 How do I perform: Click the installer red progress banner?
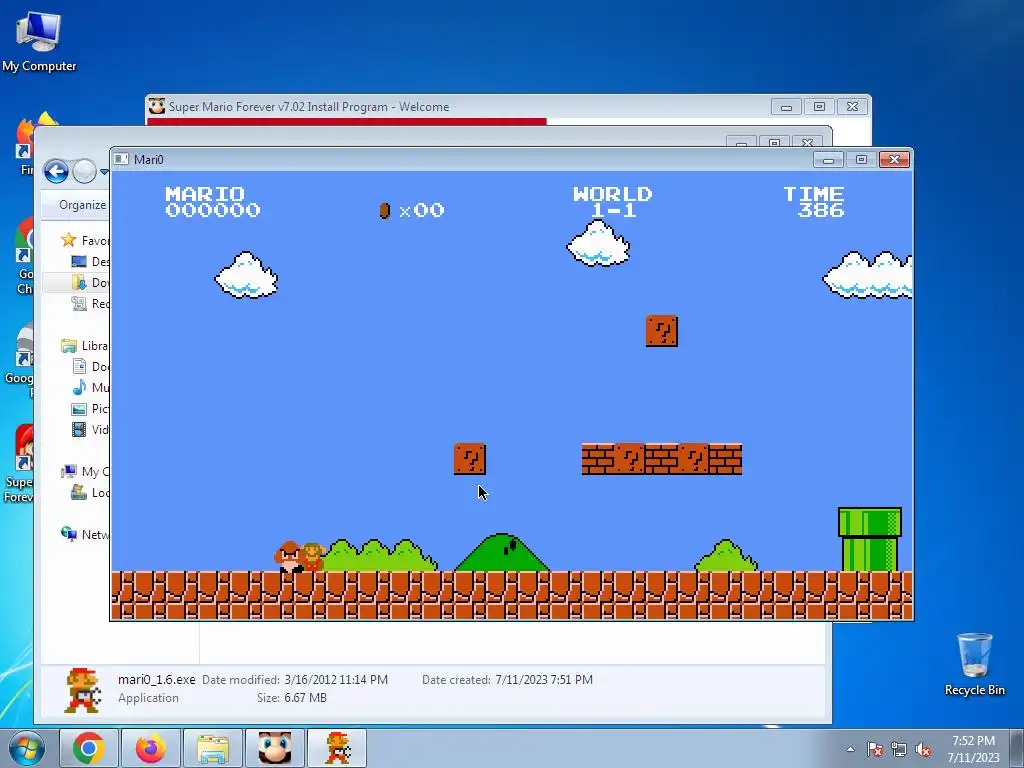point(347,121)
